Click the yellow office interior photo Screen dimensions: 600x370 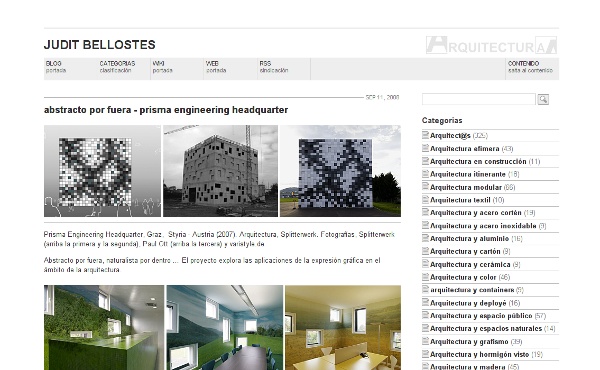click(343, 328)
